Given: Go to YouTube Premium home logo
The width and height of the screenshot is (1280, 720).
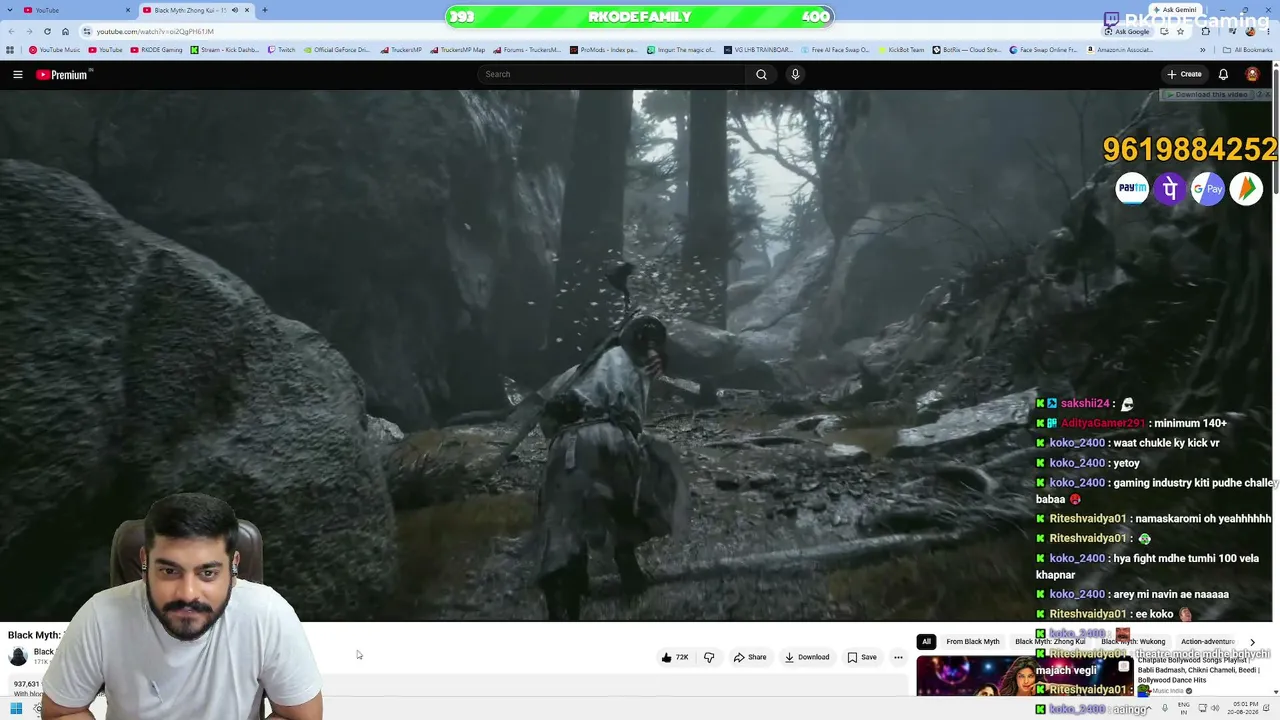Looking at the screenshot, I should point(64,74).
